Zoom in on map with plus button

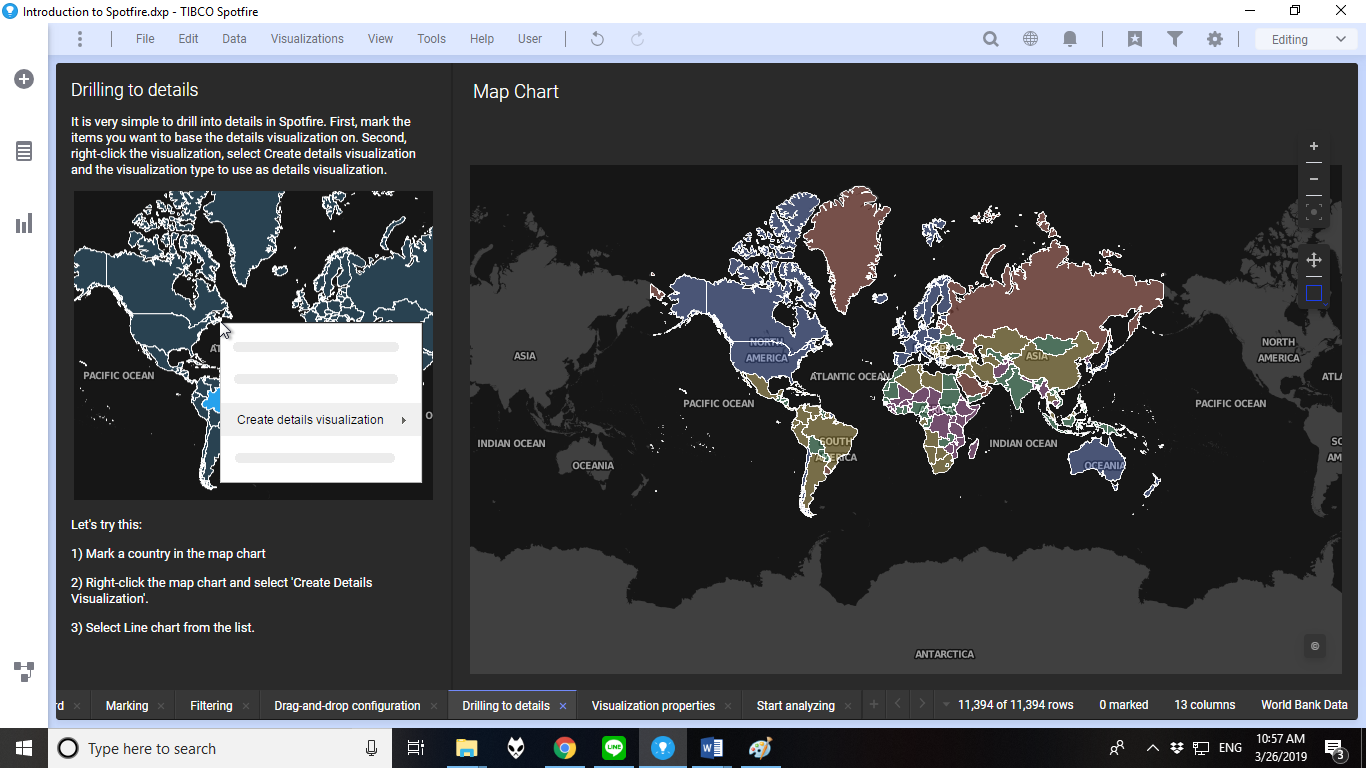[x=1314, y=146]
